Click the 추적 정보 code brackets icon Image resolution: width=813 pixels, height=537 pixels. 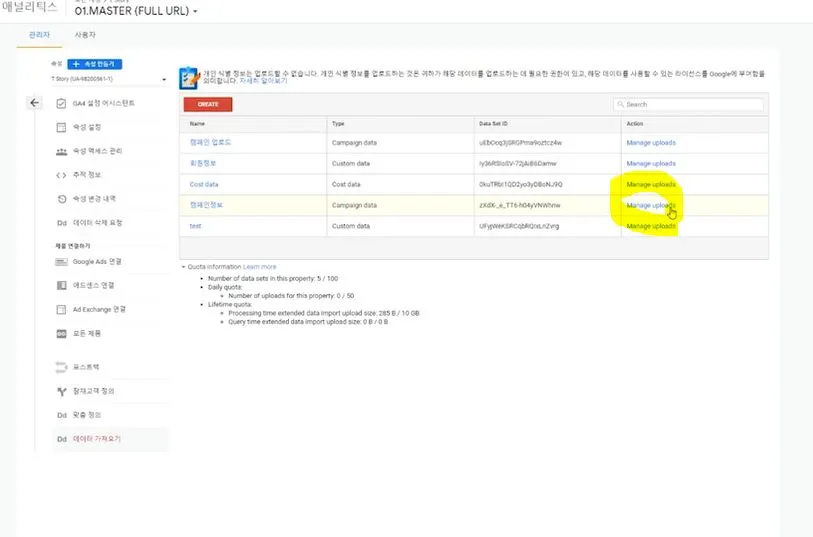pyautogui.click(x=61, y=175)
